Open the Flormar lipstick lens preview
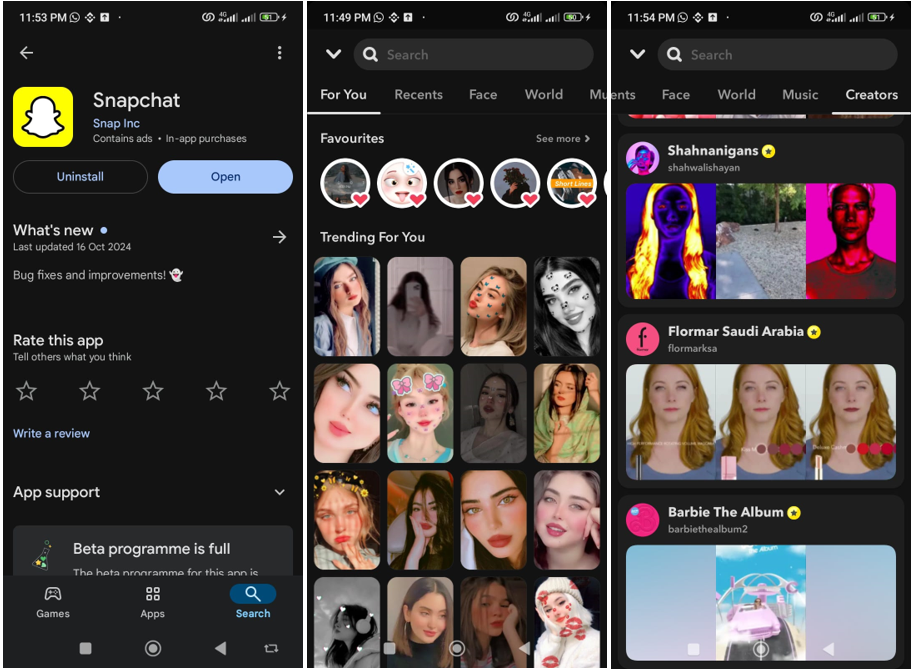This screenshot has width=915, height=672. pos(761,422)
